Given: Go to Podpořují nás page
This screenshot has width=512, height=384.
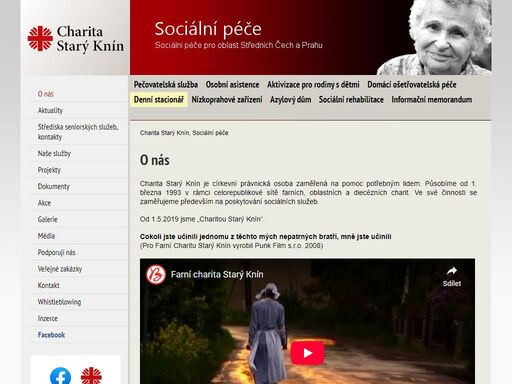Looking at the screenshot, I should (56, 252).
